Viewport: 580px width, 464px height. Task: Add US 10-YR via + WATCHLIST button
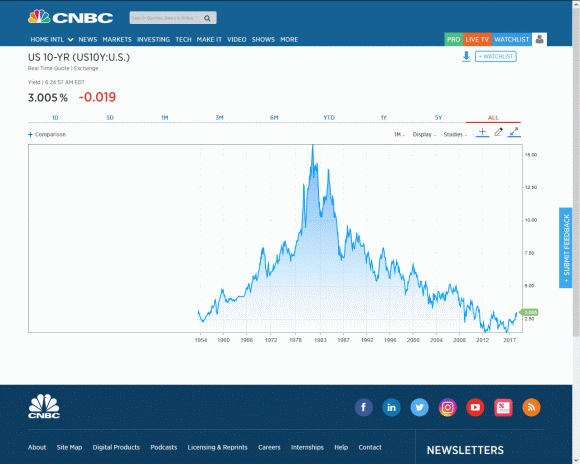[x=496, y=57]
